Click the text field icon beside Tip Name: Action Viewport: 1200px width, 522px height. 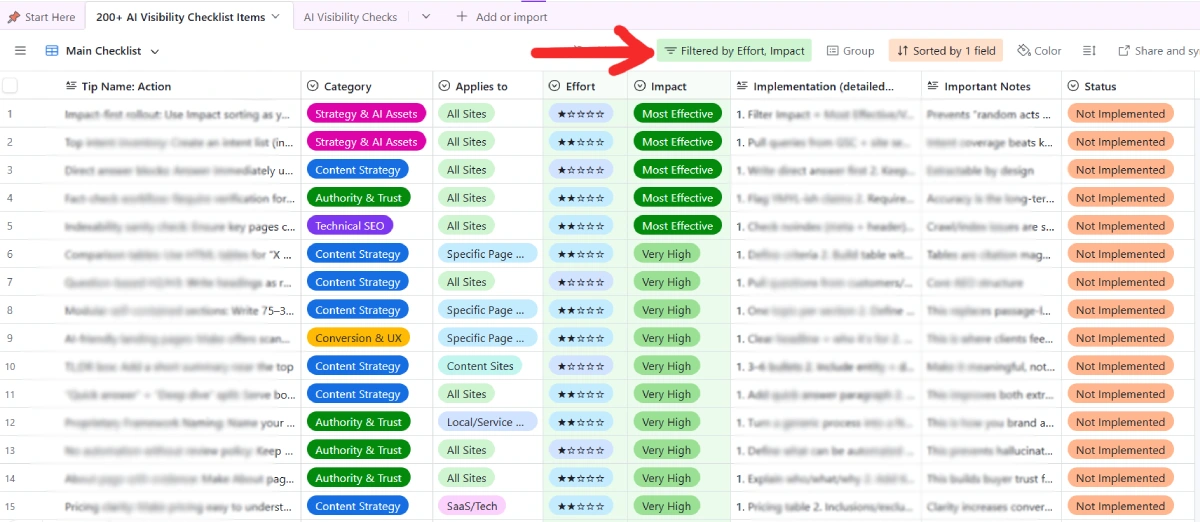coord(70,87)
